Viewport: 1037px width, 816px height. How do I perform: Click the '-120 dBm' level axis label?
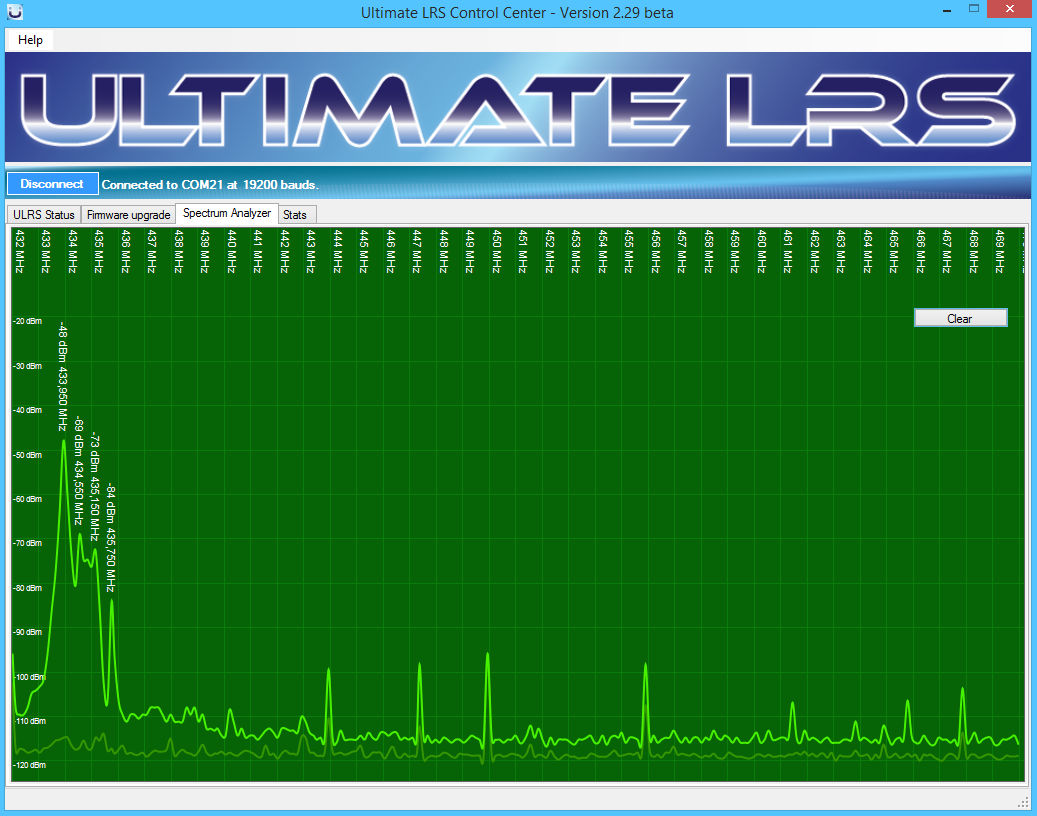(x=30, y=765)
